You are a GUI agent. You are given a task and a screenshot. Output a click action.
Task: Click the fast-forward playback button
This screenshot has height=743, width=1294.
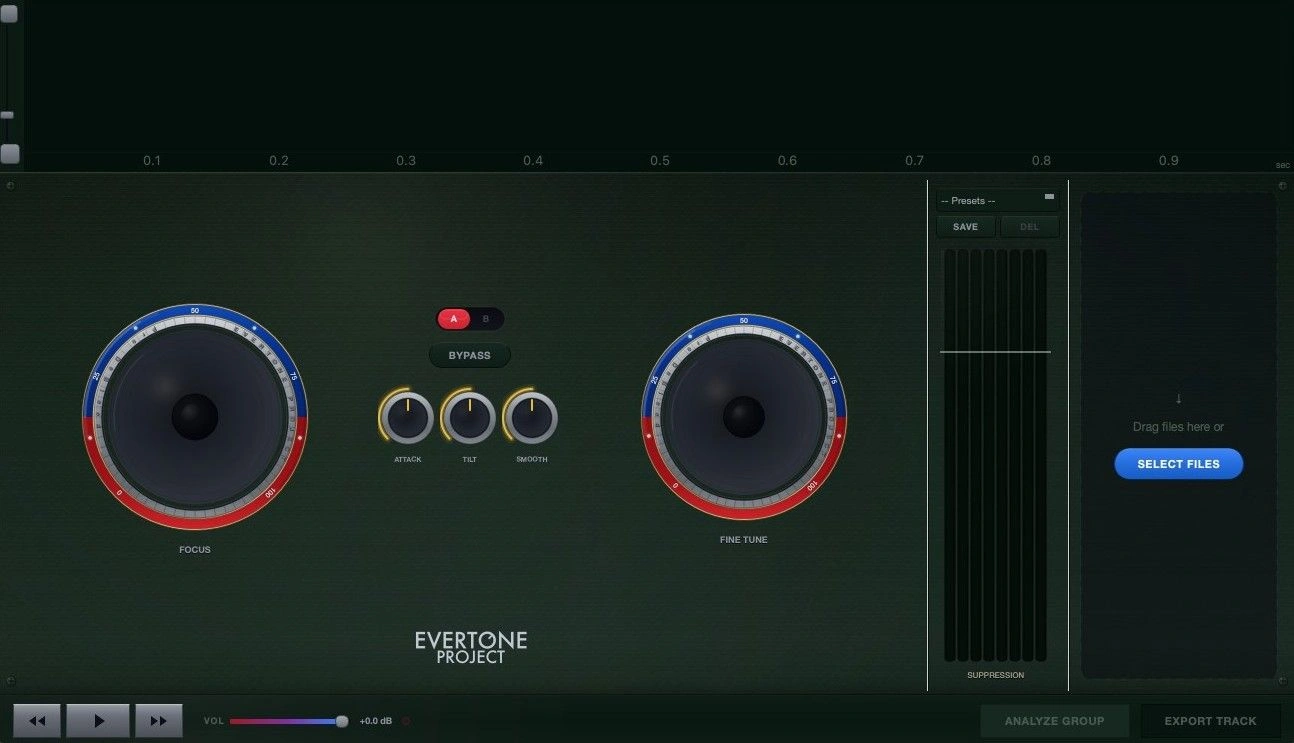pos(159,720)
